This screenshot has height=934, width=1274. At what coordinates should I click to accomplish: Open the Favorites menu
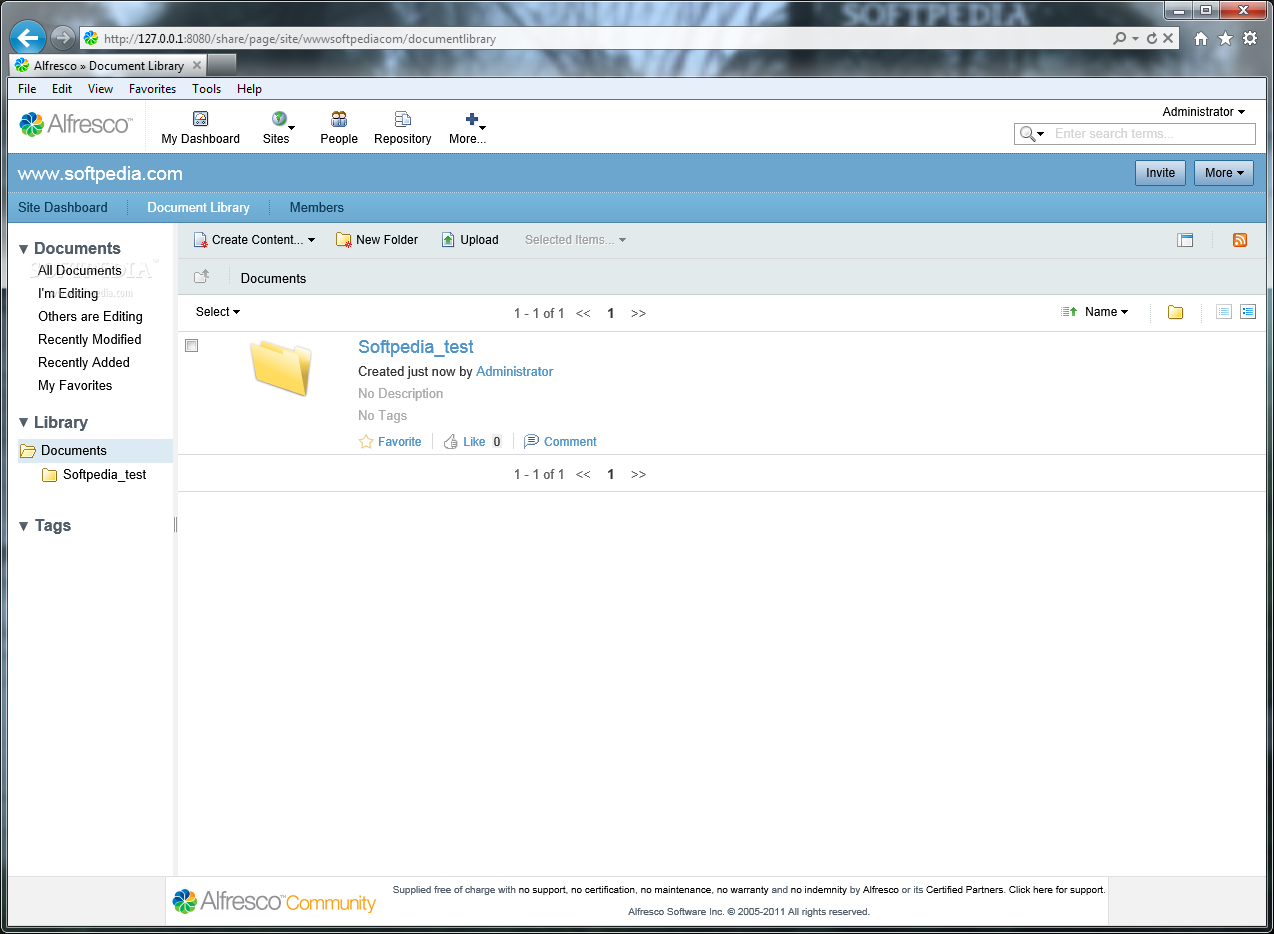(x=152, y=89)
